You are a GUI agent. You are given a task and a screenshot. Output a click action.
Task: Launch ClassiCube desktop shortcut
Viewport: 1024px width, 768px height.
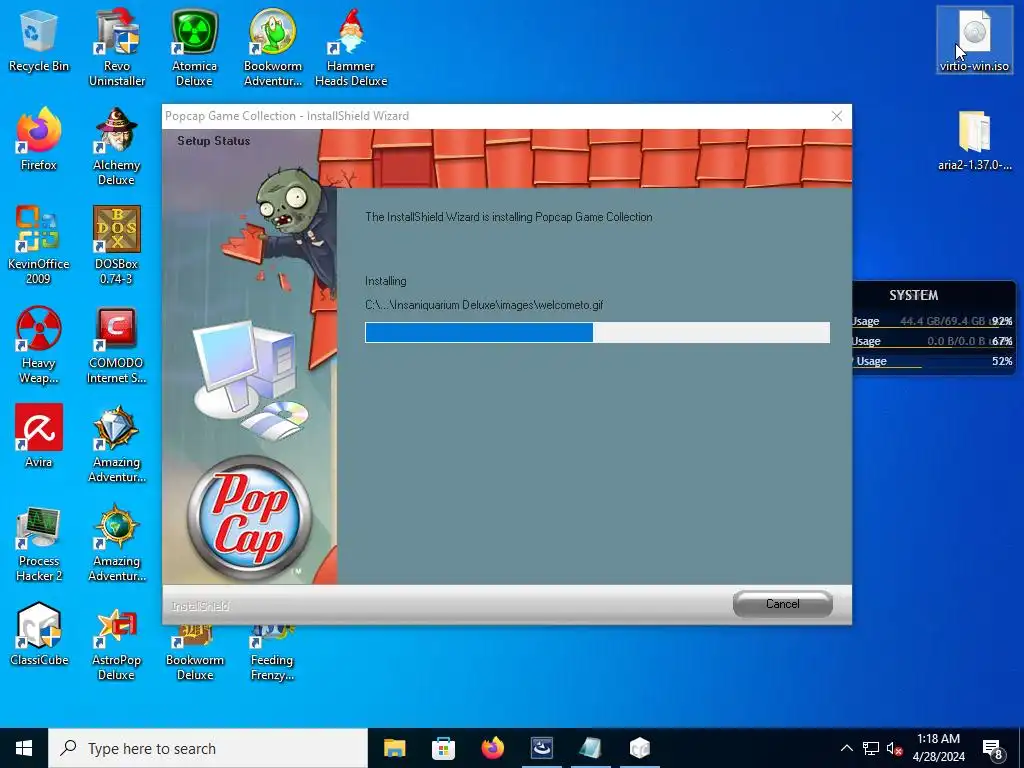click(39, 634)
